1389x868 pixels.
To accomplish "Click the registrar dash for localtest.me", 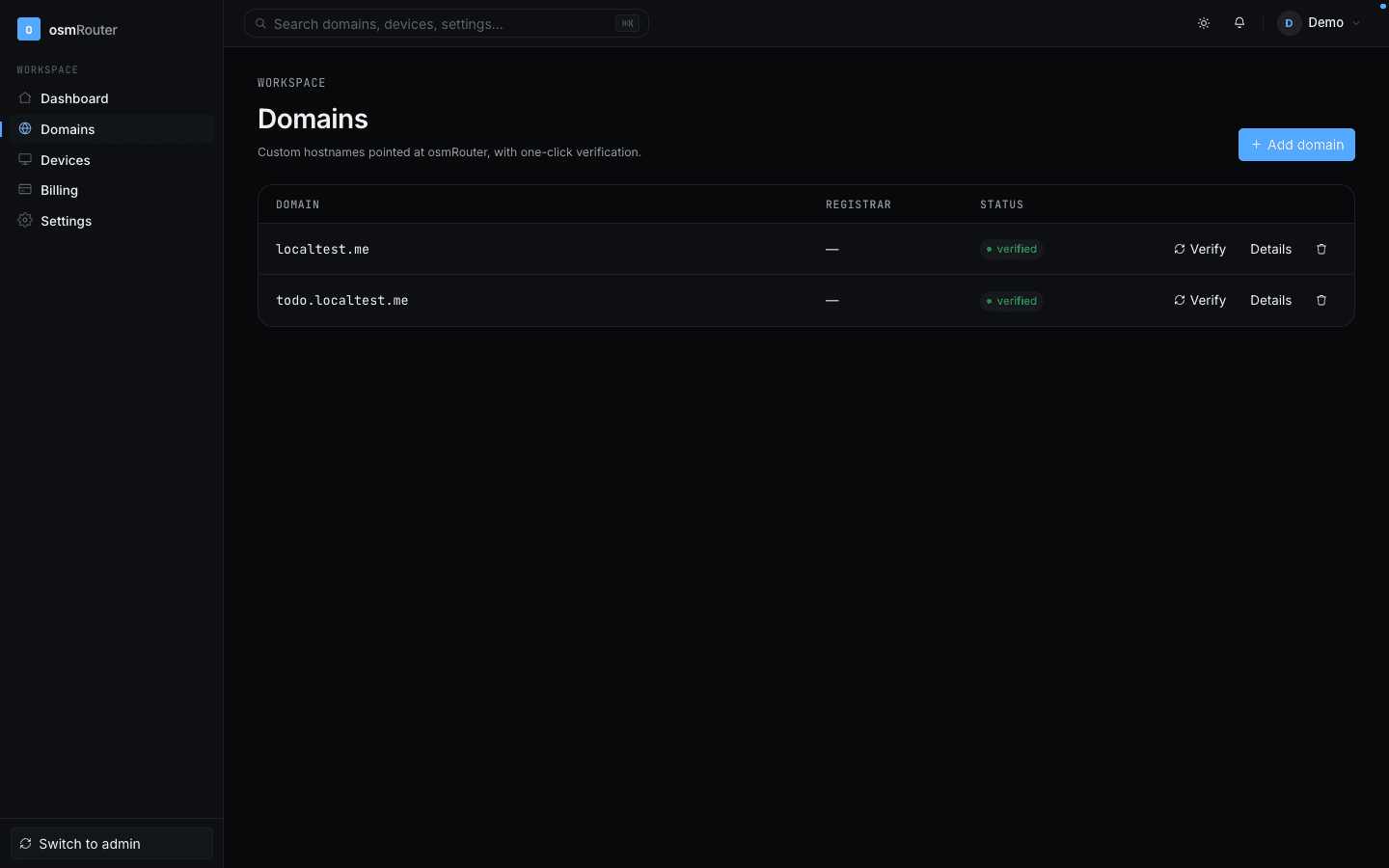I will 831,249.
